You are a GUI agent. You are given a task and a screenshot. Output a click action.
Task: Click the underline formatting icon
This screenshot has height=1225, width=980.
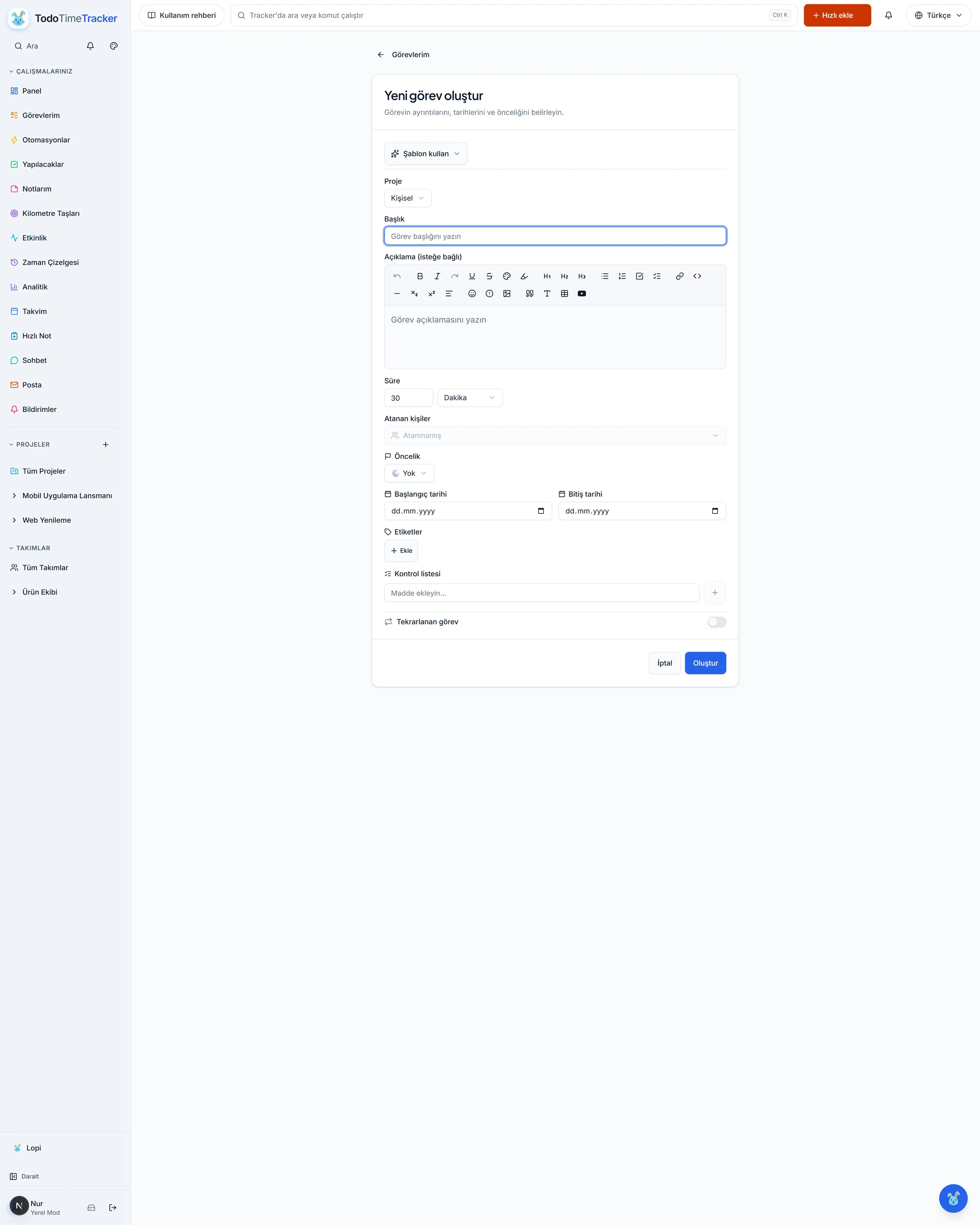[x=472, y=276]
